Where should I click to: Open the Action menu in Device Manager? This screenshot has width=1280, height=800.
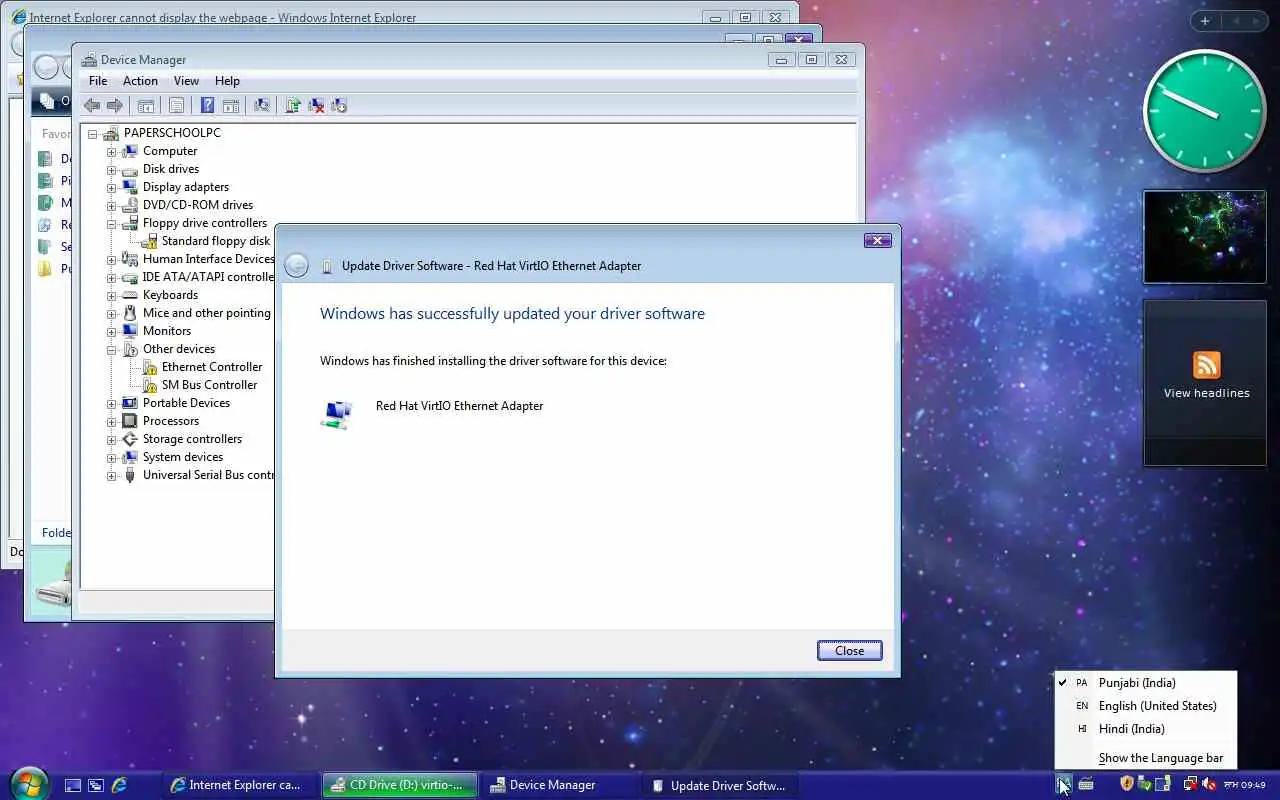coord(140,81)
